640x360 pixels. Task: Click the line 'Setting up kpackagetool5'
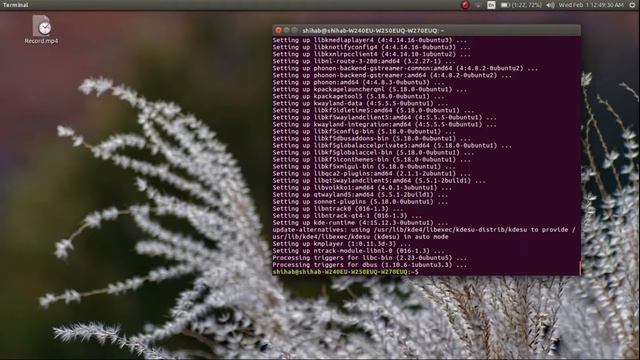pyautogui.click(x=358, y=96)
